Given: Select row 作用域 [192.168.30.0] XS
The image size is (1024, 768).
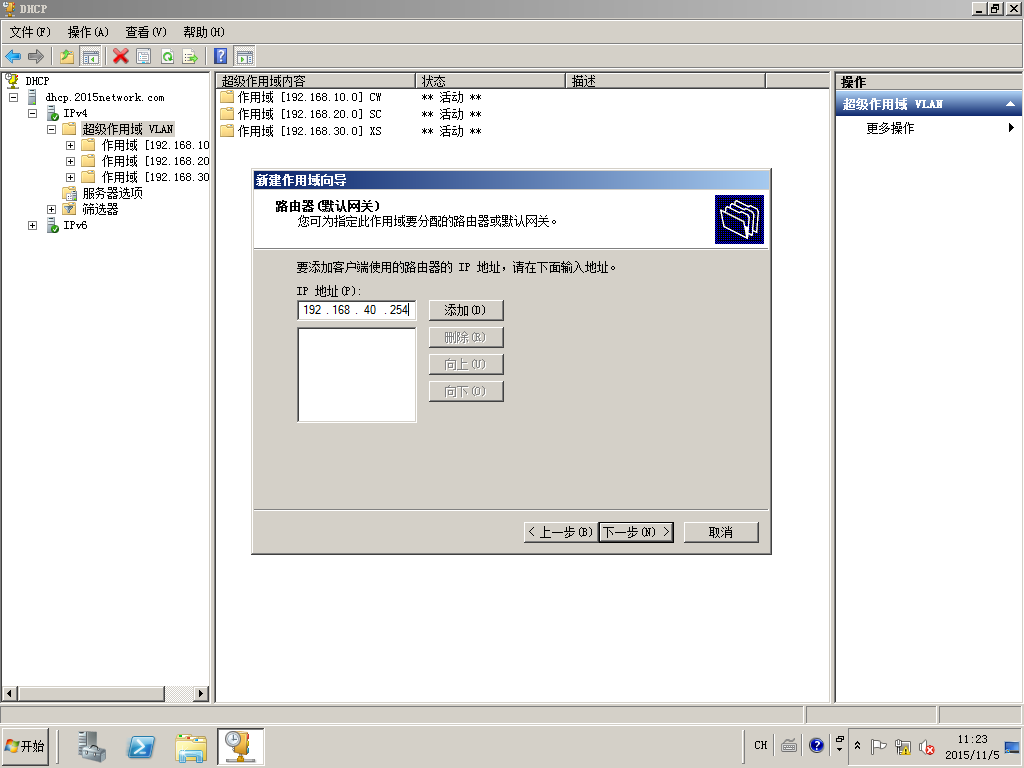Looking at the screenshot, I should (310, 131).
